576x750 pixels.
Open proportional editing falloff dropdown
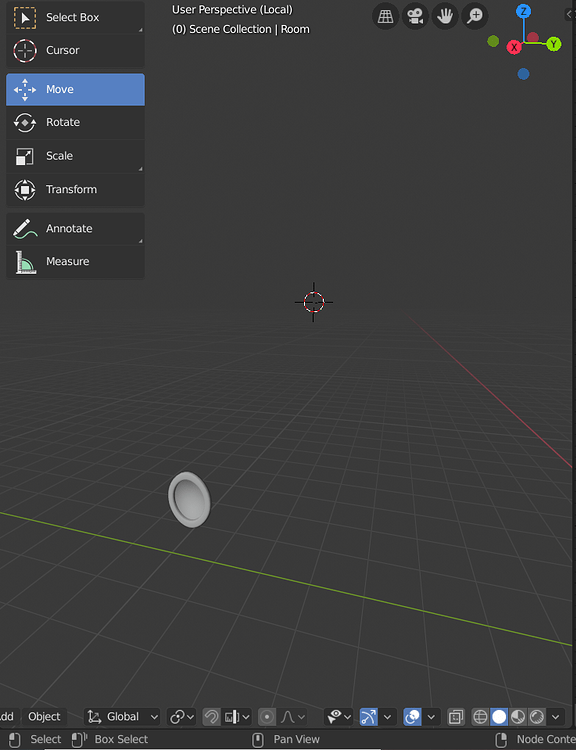pos(292,717)
